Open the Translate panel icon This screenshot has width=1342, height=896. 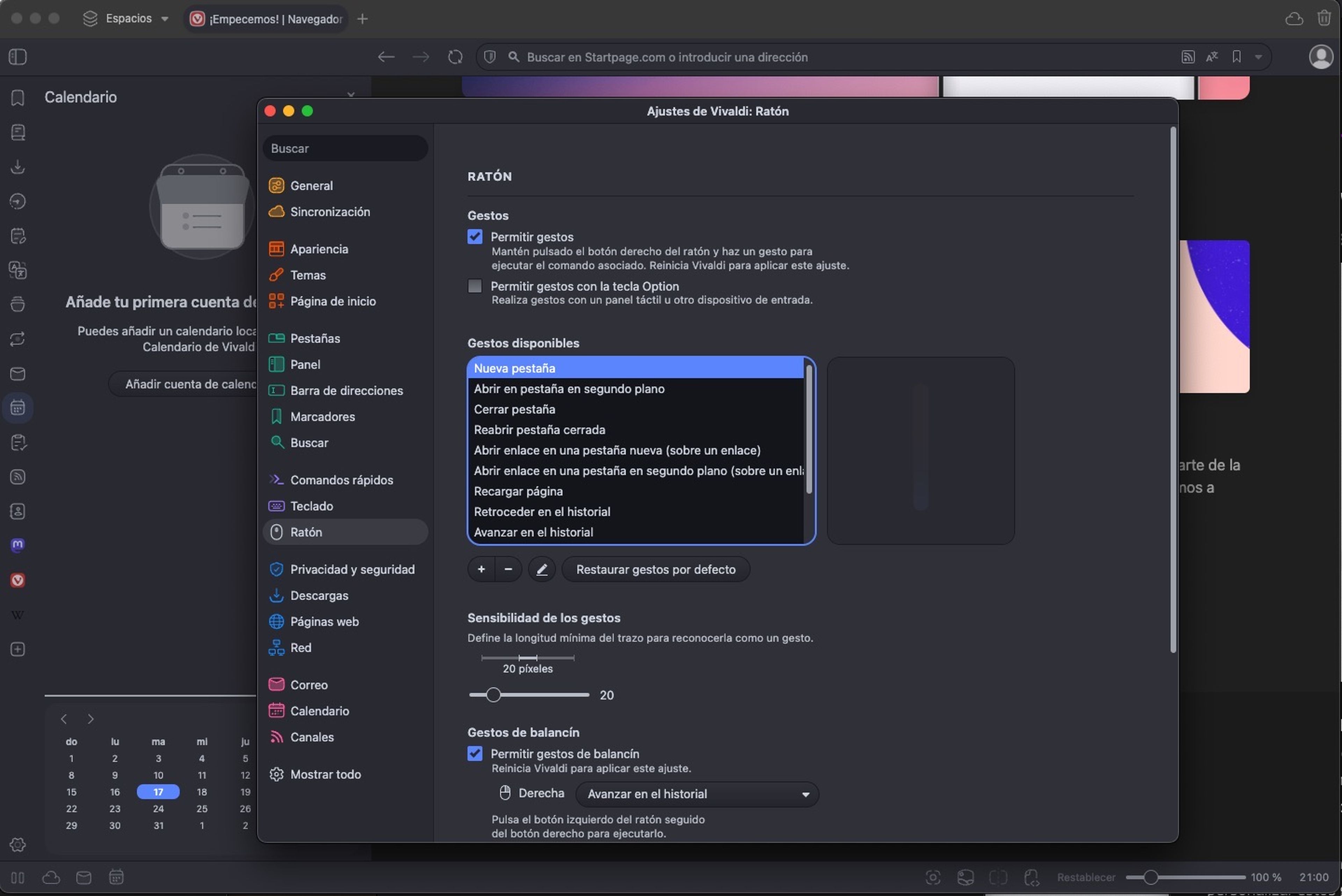coord(18,270)
